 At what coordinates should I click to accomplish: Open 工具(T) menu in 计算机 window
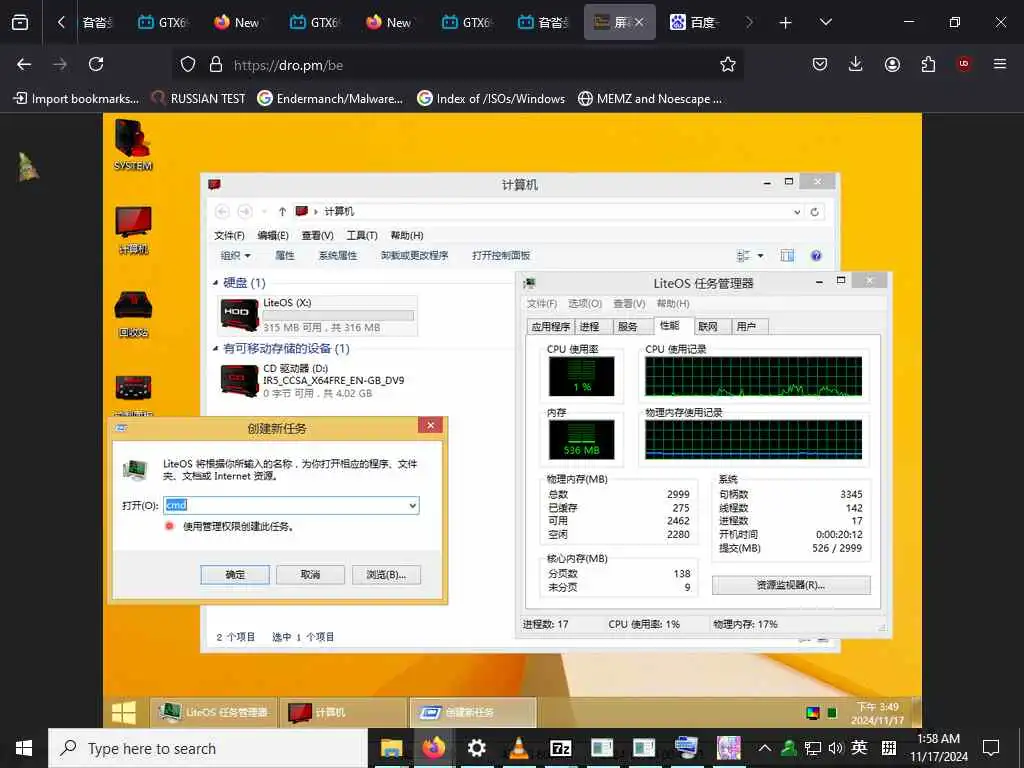(x=362, y=235)
